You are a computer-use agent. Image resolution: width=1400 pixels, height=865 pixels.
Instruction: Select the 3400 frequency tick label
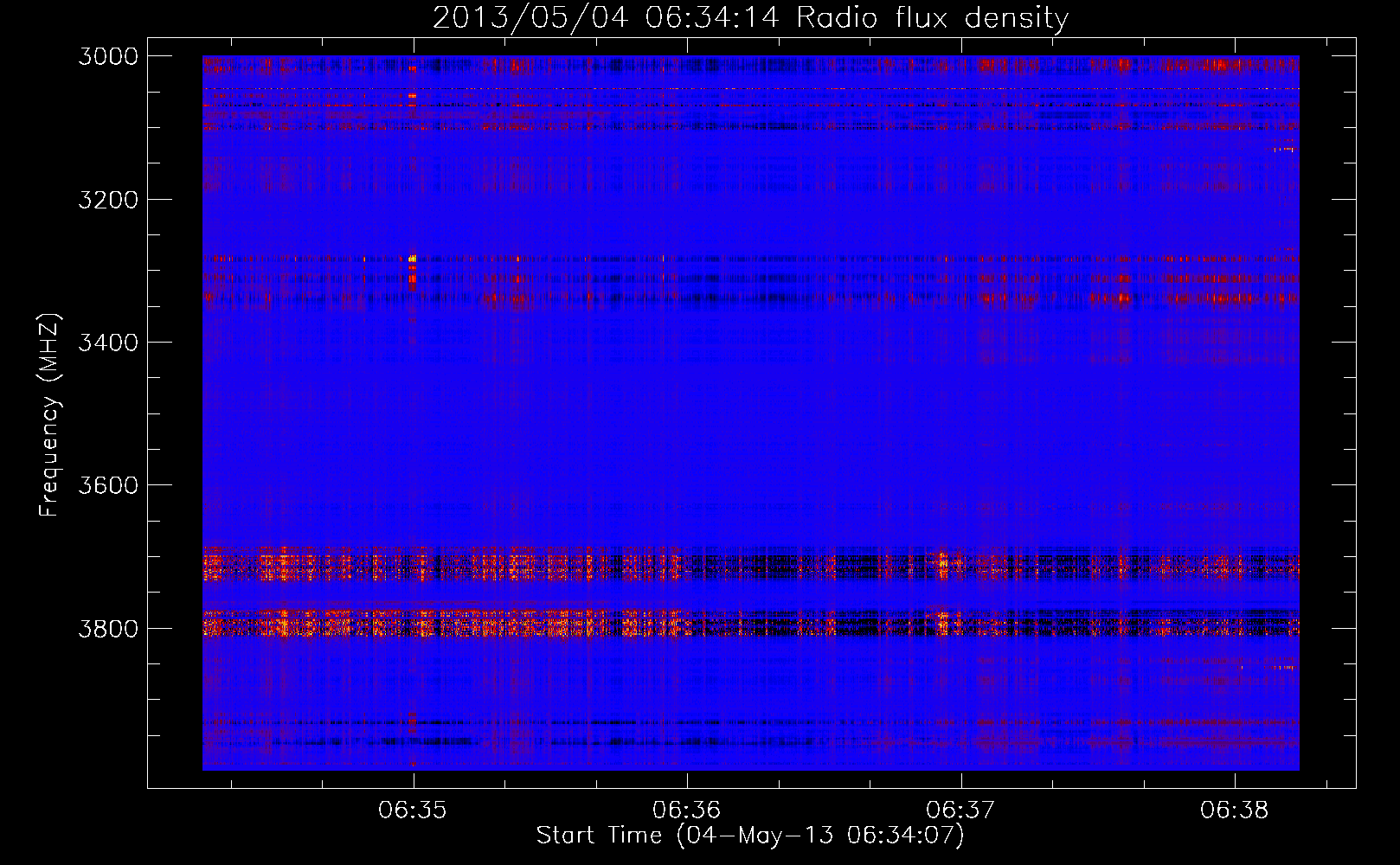[x=108, y=343]
